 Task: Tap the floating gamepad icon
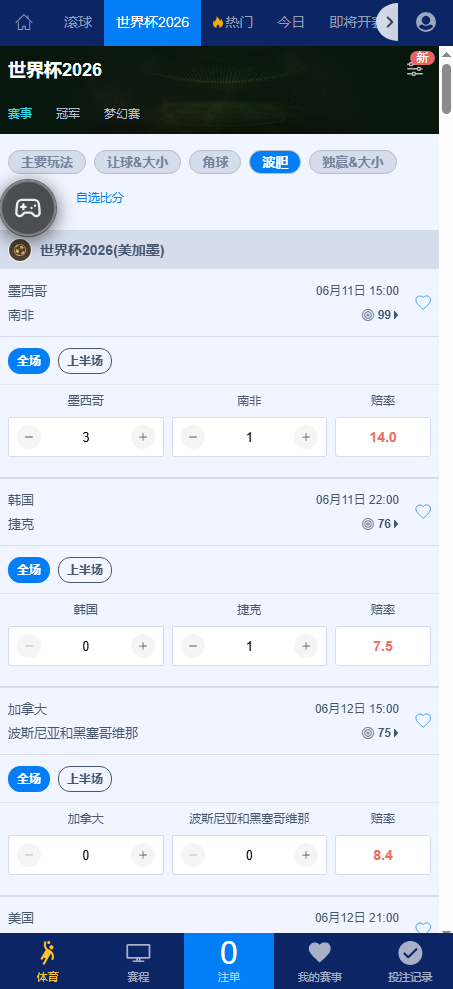click(x=28, y=208)
